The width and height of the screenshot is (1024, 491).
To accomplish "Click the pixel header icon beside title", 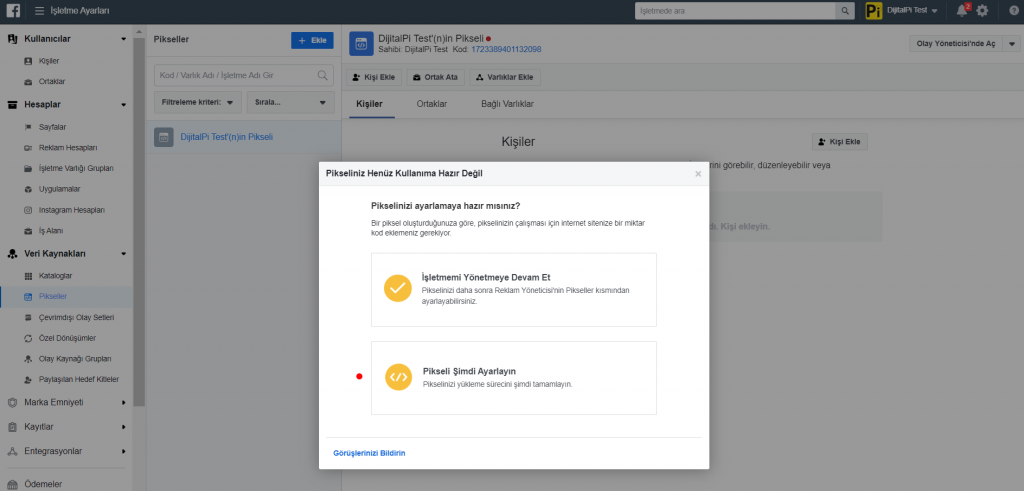I will (360, 44).
